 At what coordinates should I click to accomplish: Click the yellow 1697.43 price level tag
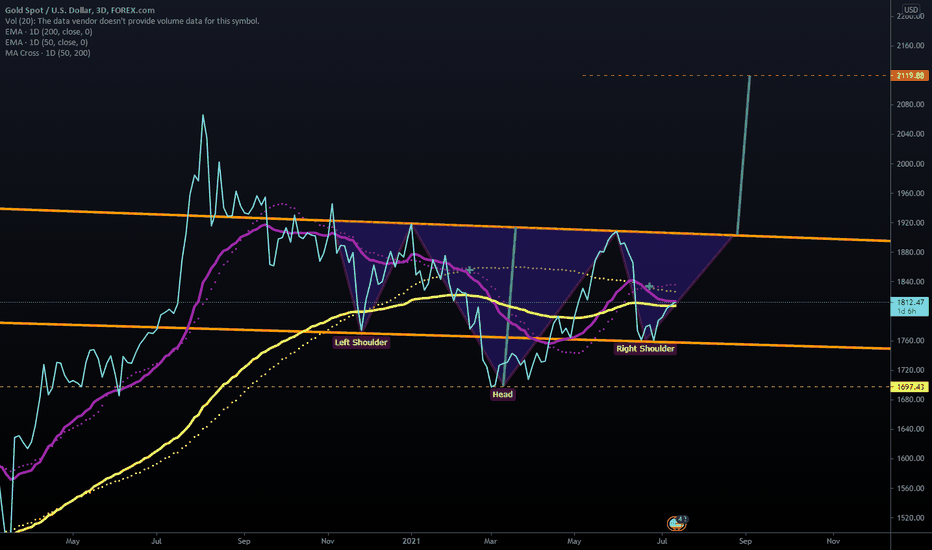[x=910, y=387]
